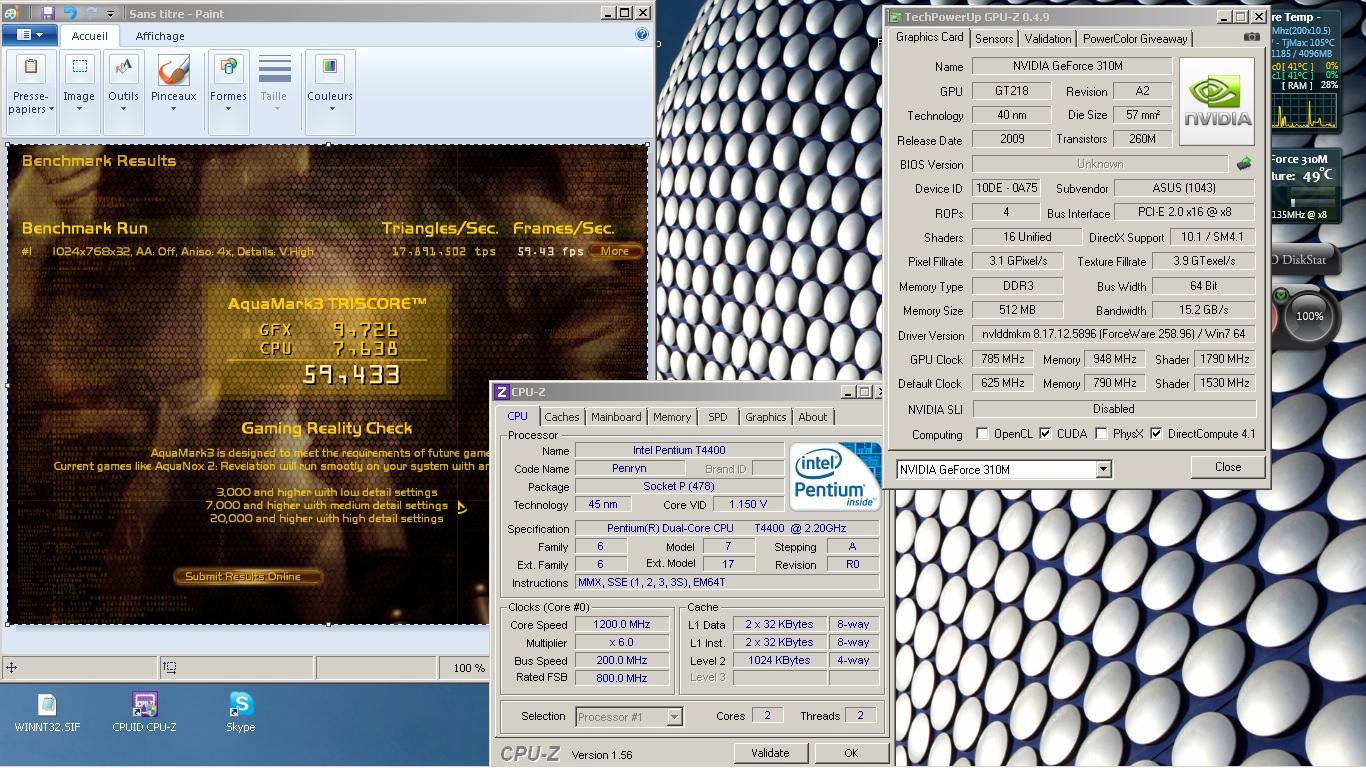The image size is (1366, 768).
Task: Open the Validation tab in GPU-Z
Action: pyautogui.click(x=1048, y=39)
